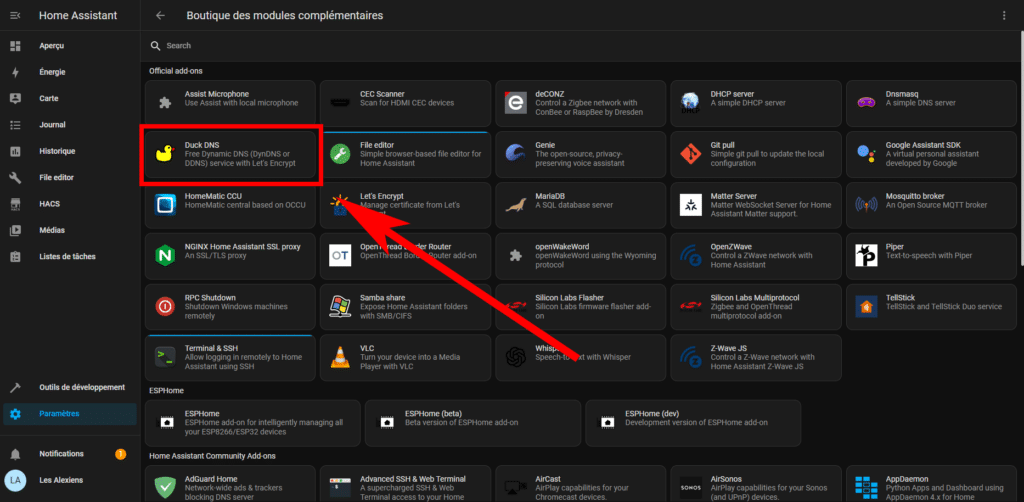The width and height of the screenshot is (1024, 502).
Task: Click the HACS store icon
Action: tap(16, 204)
